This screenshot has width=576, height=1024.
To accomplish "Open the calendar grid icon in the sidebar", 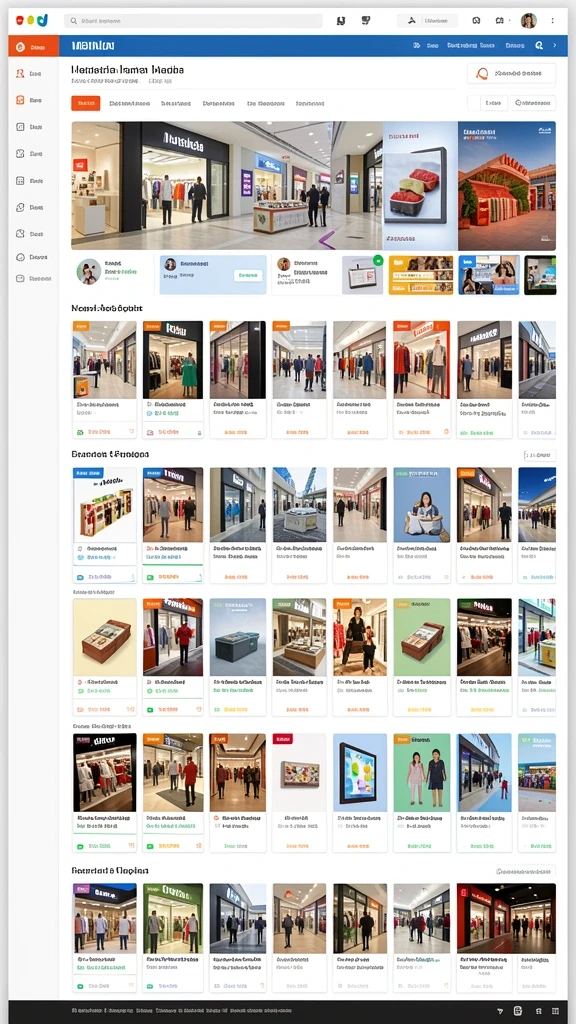I will point(20,180).
